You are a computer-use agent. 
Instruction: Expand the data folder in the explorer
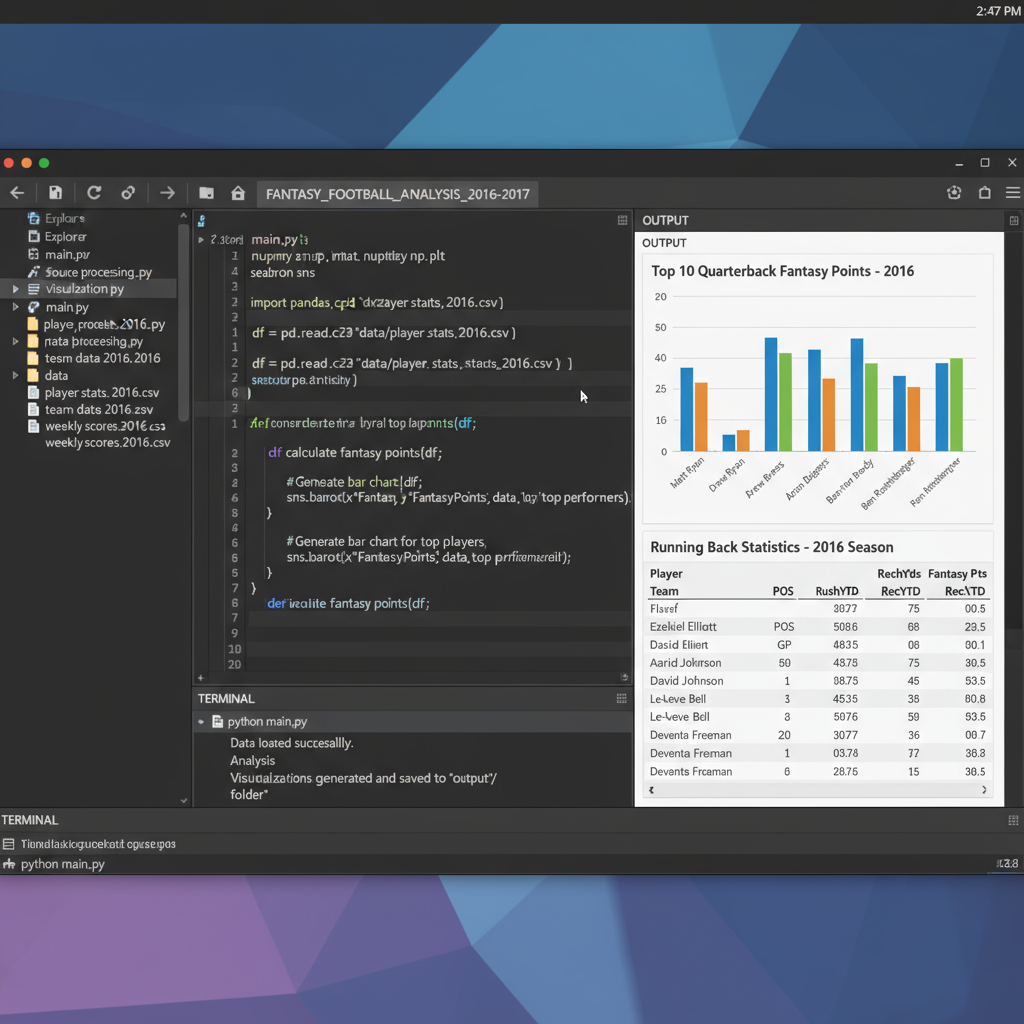click(16, 376)
